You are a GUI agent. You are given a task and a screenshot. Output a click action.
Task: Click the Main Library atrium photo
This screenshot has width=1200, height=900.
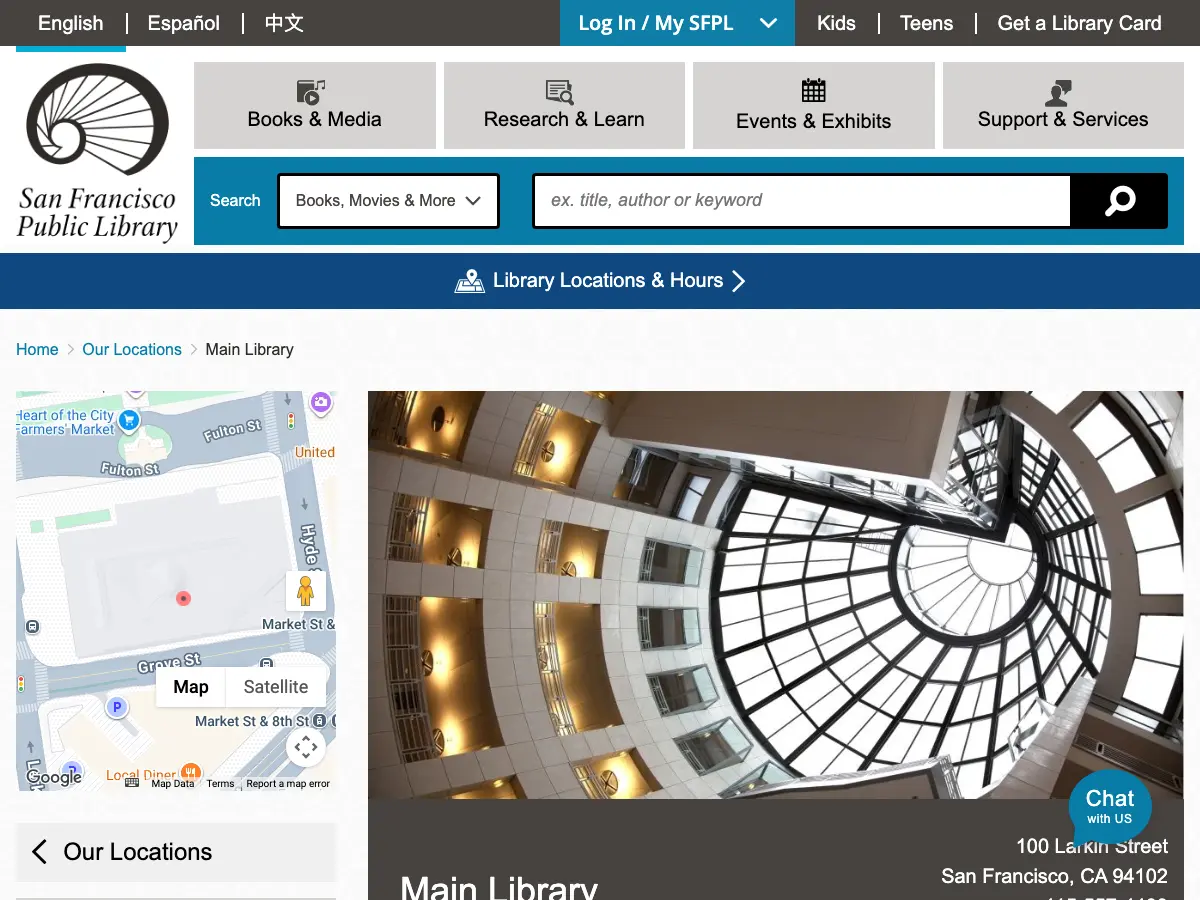[776, 595]
